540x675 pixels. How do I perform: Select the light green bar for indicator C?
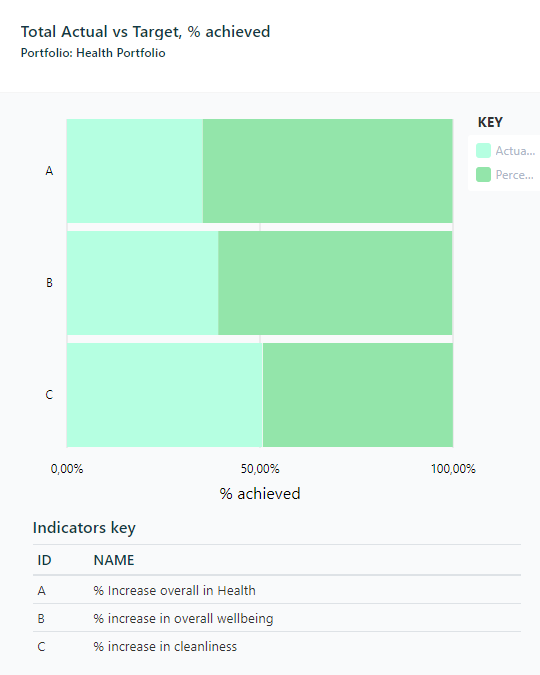(164, 395)
